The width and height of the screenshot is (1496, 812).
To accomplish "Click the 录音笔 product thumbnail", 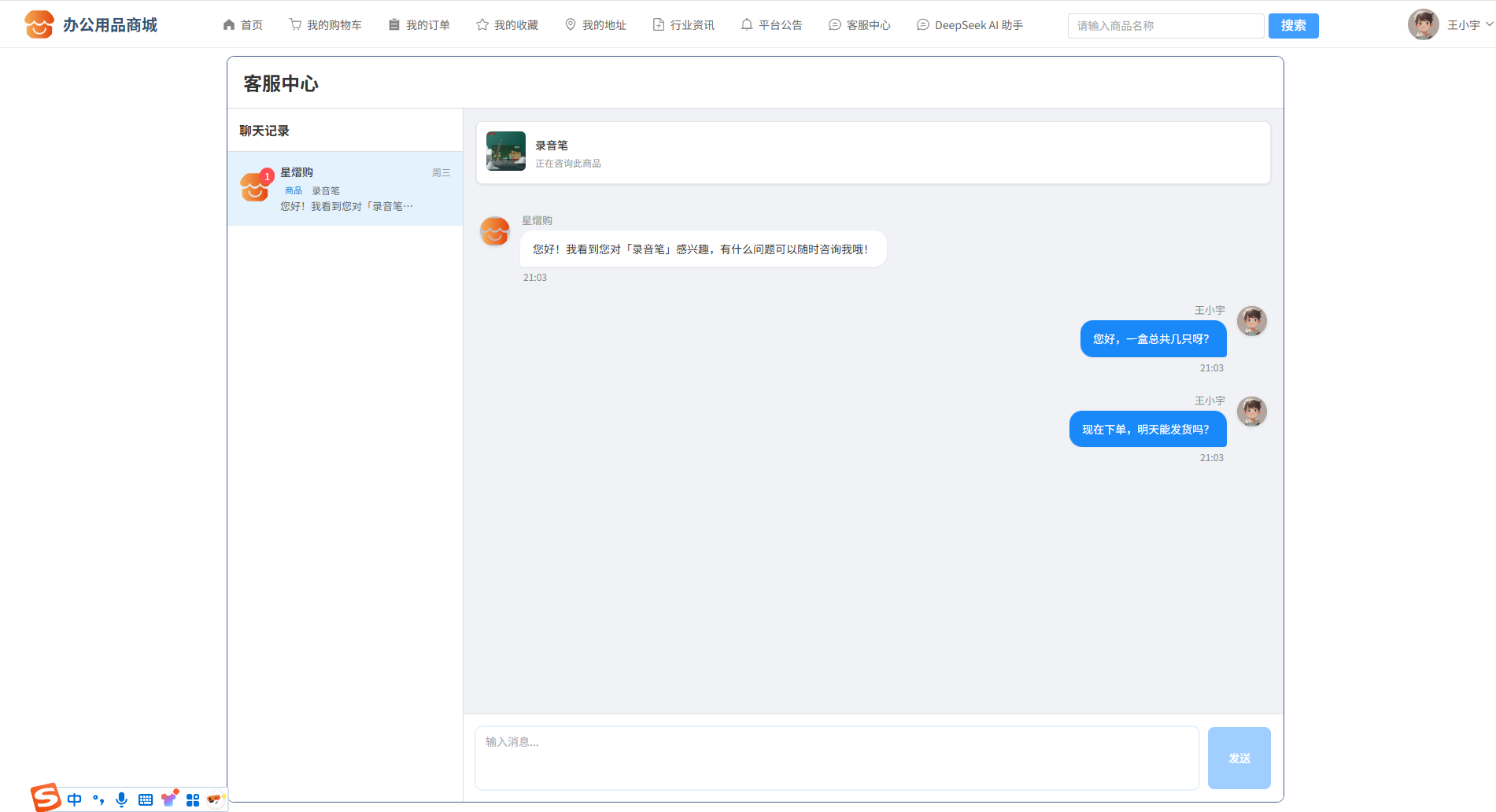I will pyautogui.click(x=506, y=151).
